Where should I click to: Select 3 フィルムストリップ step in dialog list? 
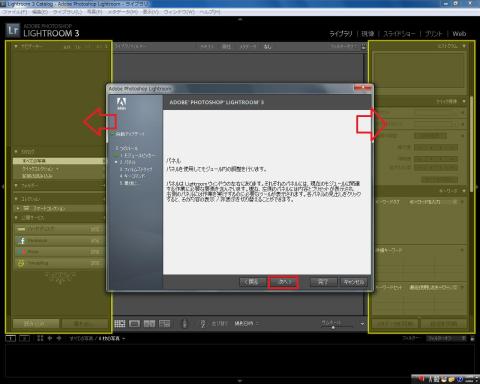[136, 169]
